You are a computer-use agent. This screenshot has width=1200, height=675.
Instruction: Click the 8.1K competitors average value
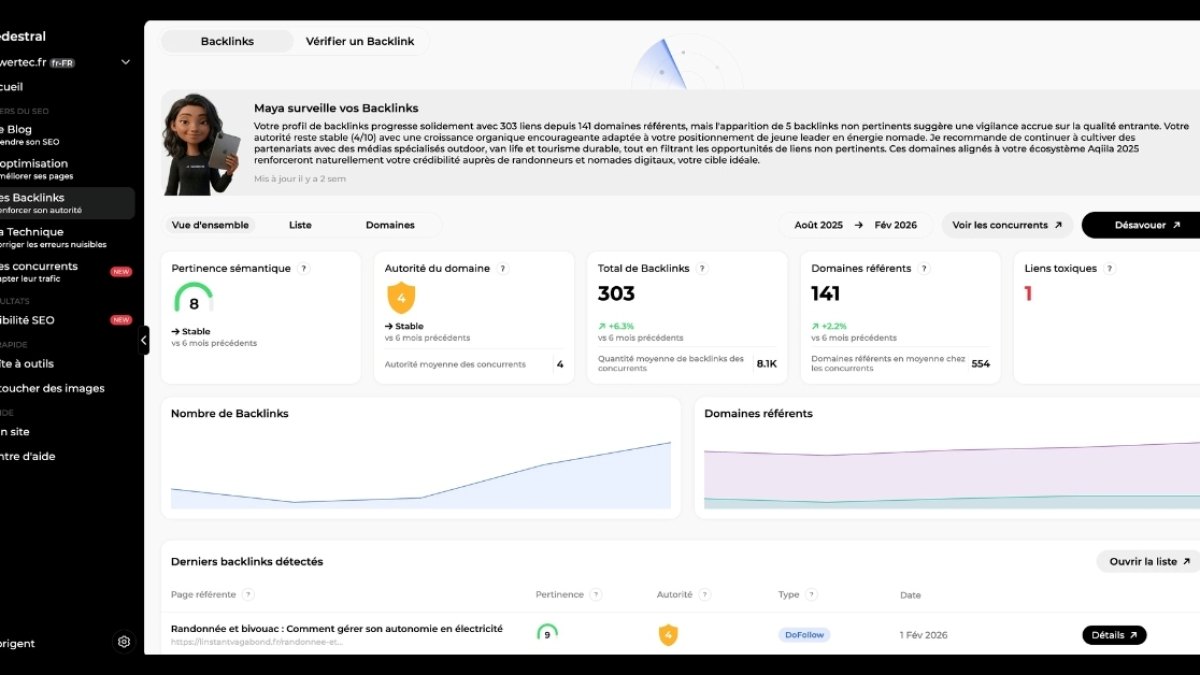coord(767,364)
